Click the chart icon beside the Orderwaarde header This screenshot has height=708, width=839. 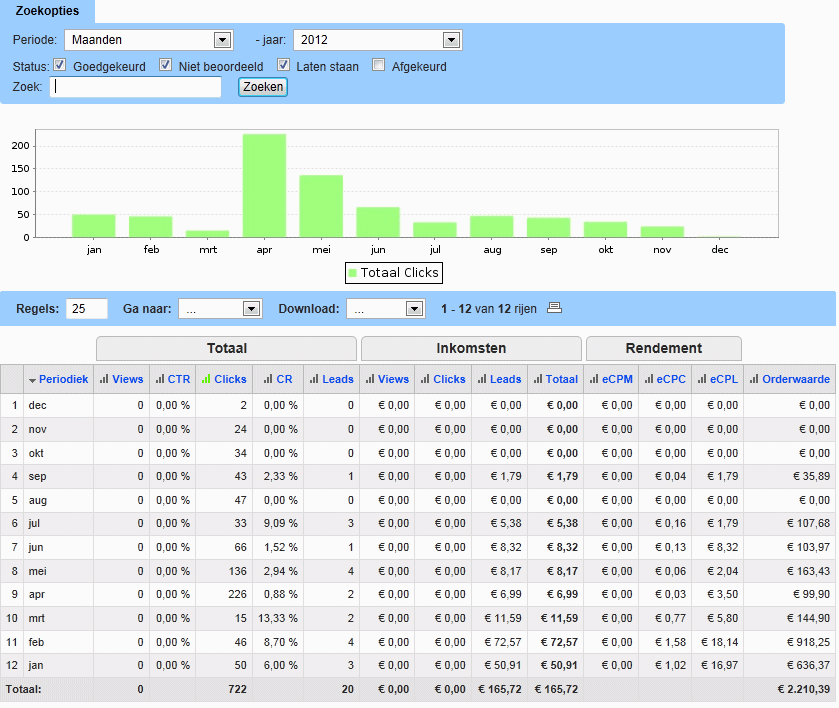754,379
